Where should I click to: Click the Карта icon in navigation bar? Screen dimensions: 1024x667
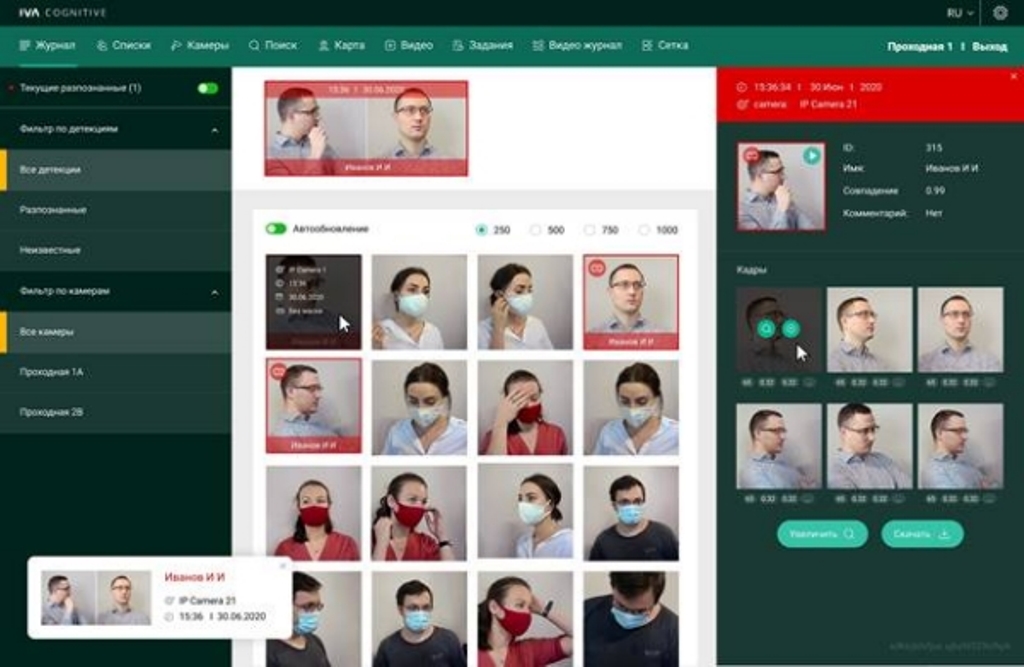[x=324, y=46]
